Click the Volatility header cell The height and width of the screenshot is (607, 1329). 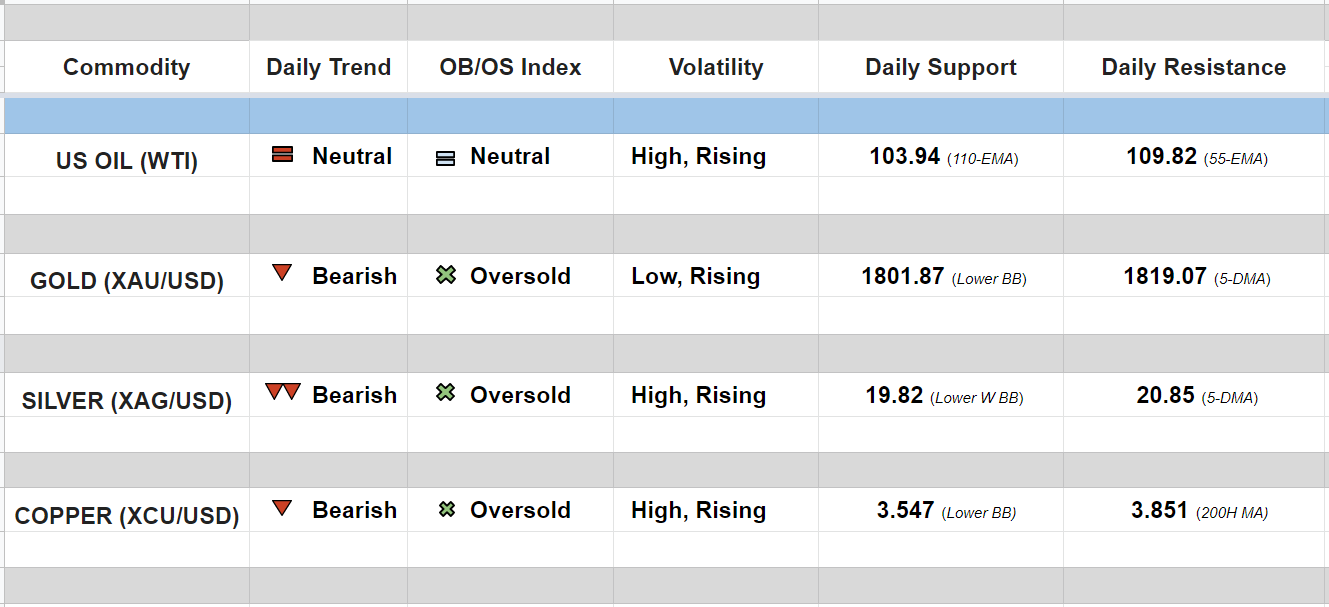pos(715,68)
